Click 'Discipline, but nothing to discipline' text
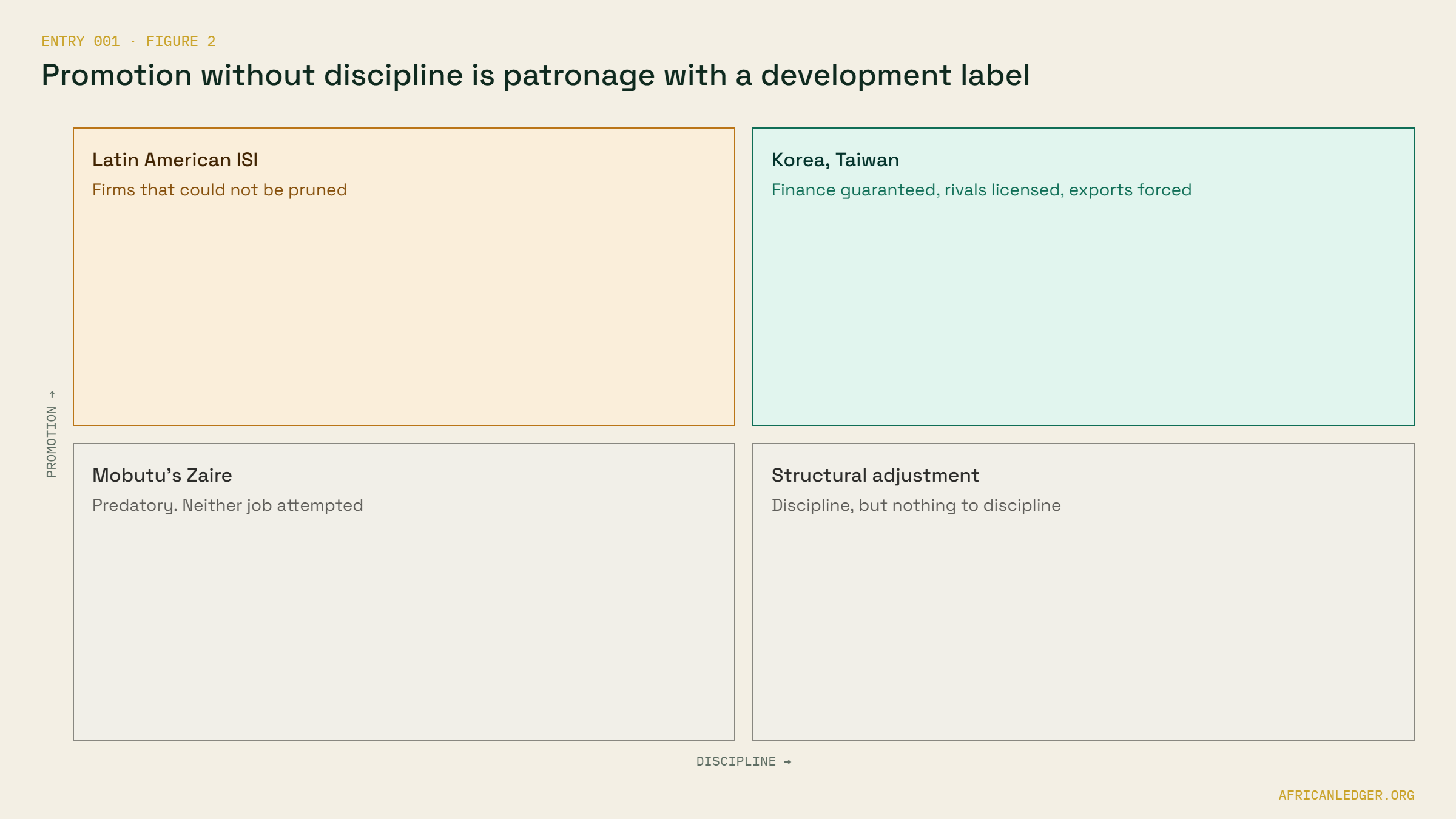 (x=916, y=505)
